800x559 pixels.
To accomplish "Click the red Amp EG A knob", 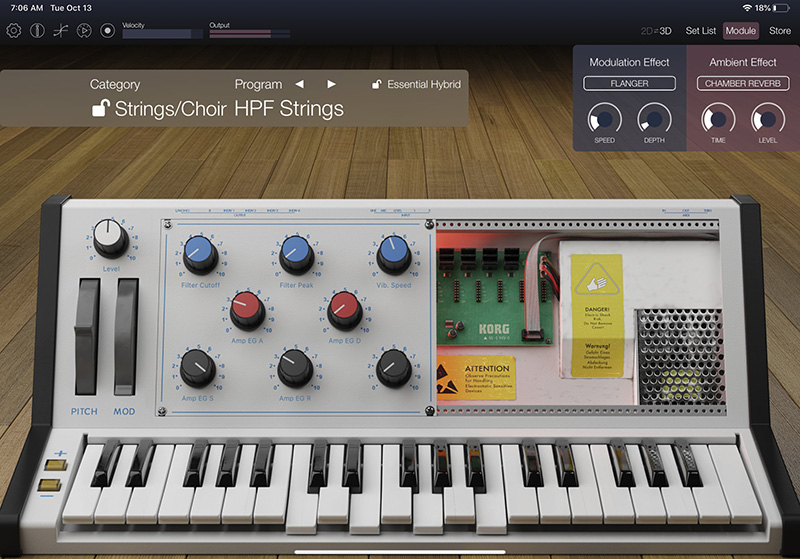I will coord(247,310).
